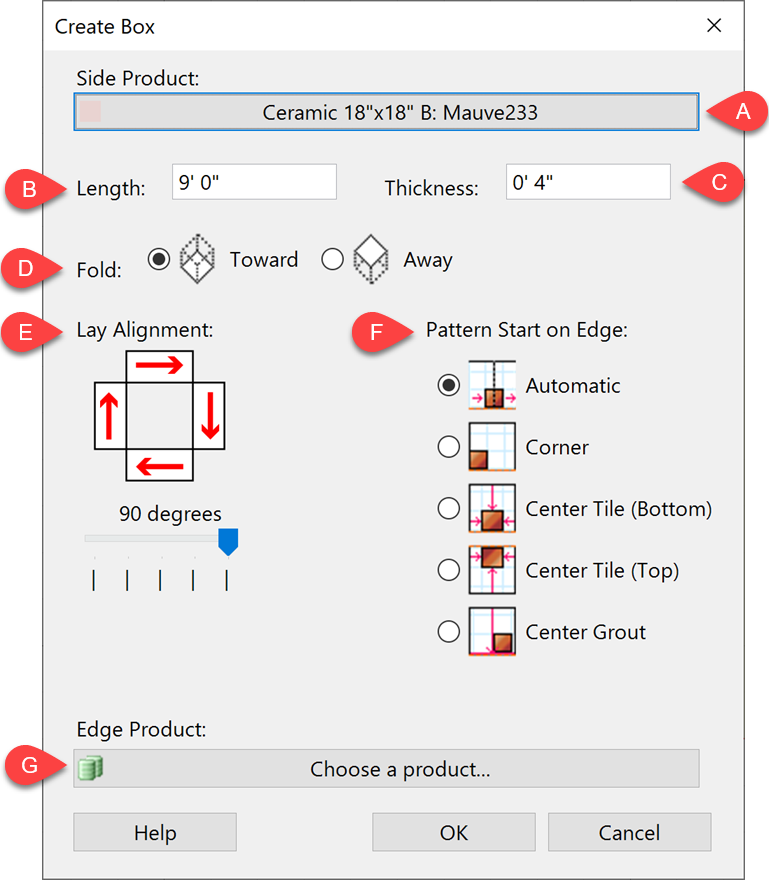Click the green product stack icon
Viewport: 769px width, 880px height.
point(90,768)
